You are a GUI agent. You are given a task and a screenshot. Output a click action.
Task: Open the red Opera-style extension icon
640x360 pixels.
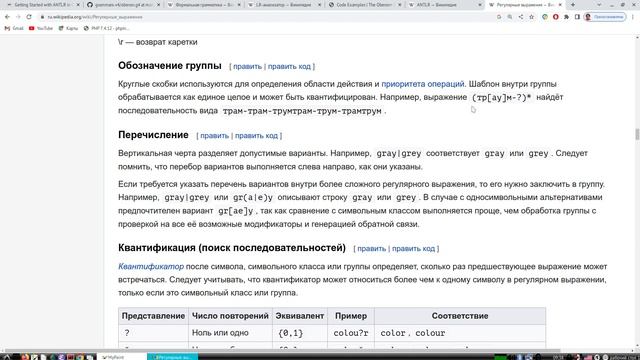coord(556,17)
